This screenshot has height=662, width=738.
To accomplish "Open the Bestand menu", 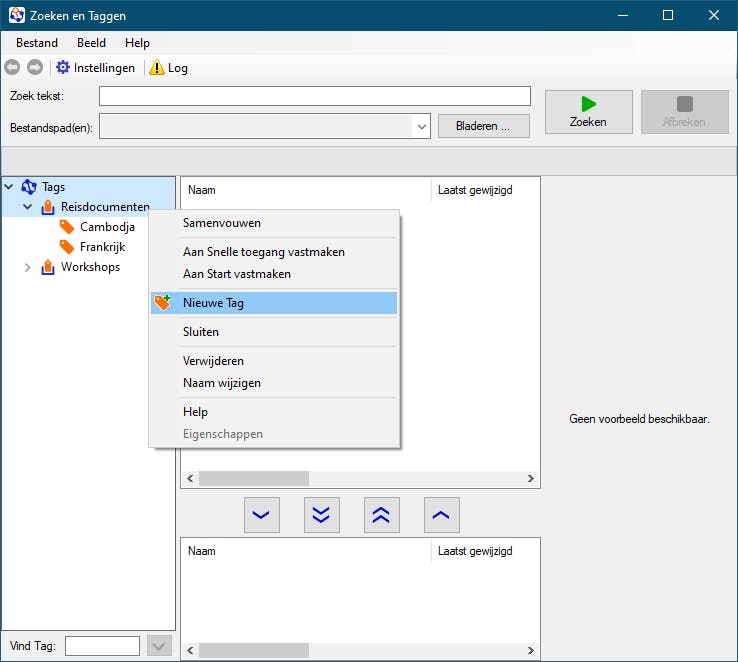I will point(37,43).
